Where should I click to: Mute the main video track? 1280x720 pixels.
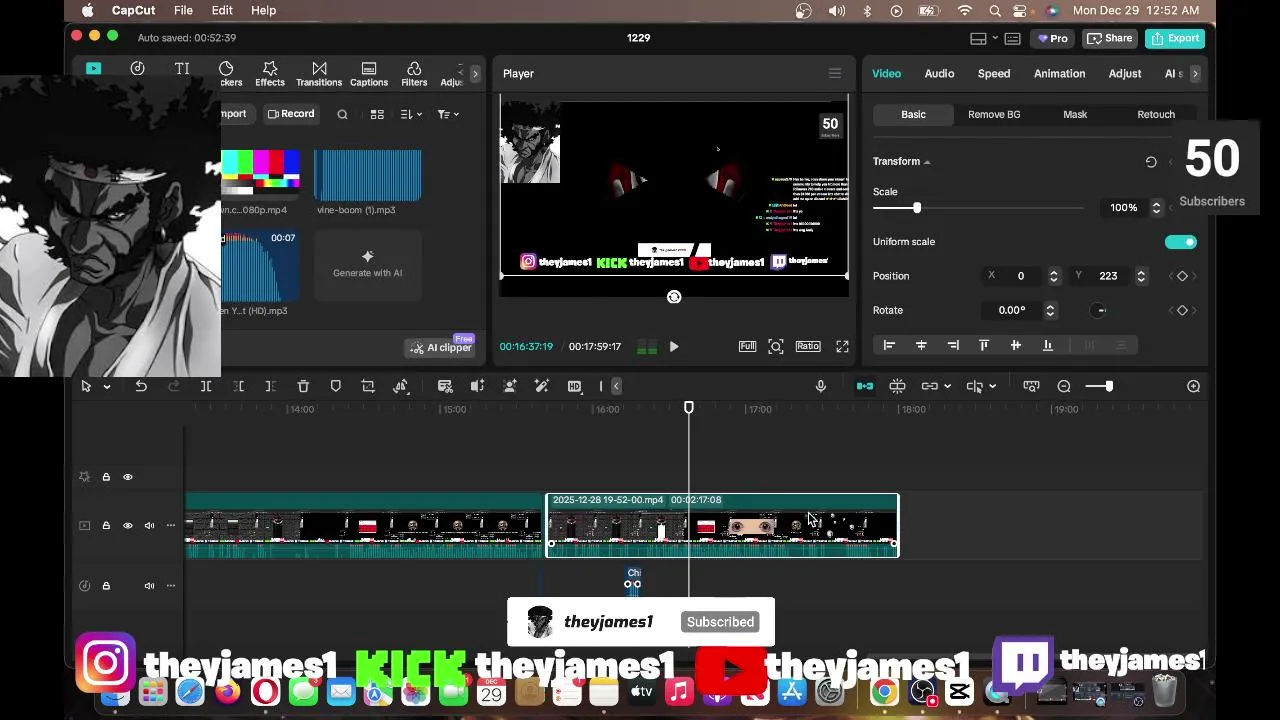pyautogui.click(x=149, y=526)
